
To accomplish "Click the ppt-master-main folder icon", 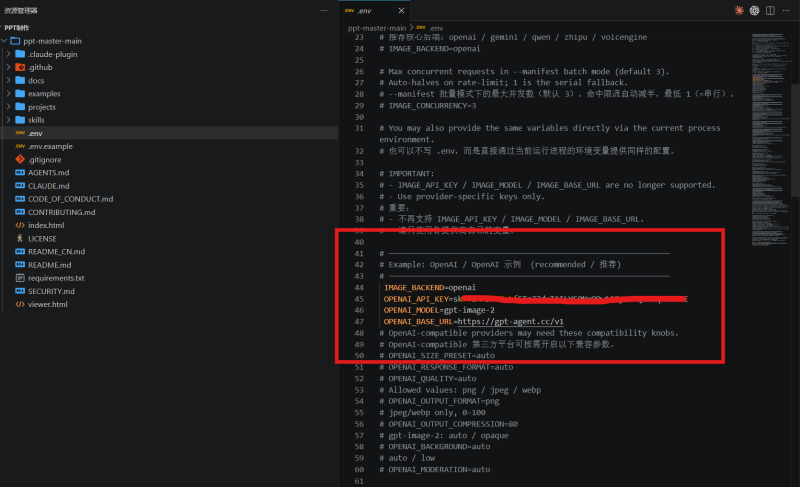I will coord(15,41).
